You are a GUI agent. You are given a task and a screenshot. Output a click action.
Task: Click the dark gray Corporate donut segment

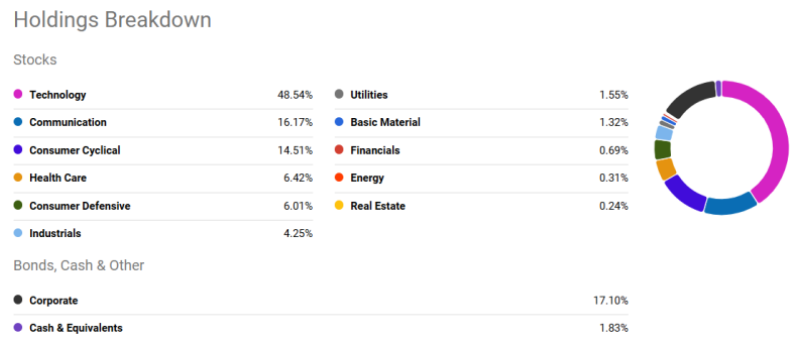pos(688,99)
